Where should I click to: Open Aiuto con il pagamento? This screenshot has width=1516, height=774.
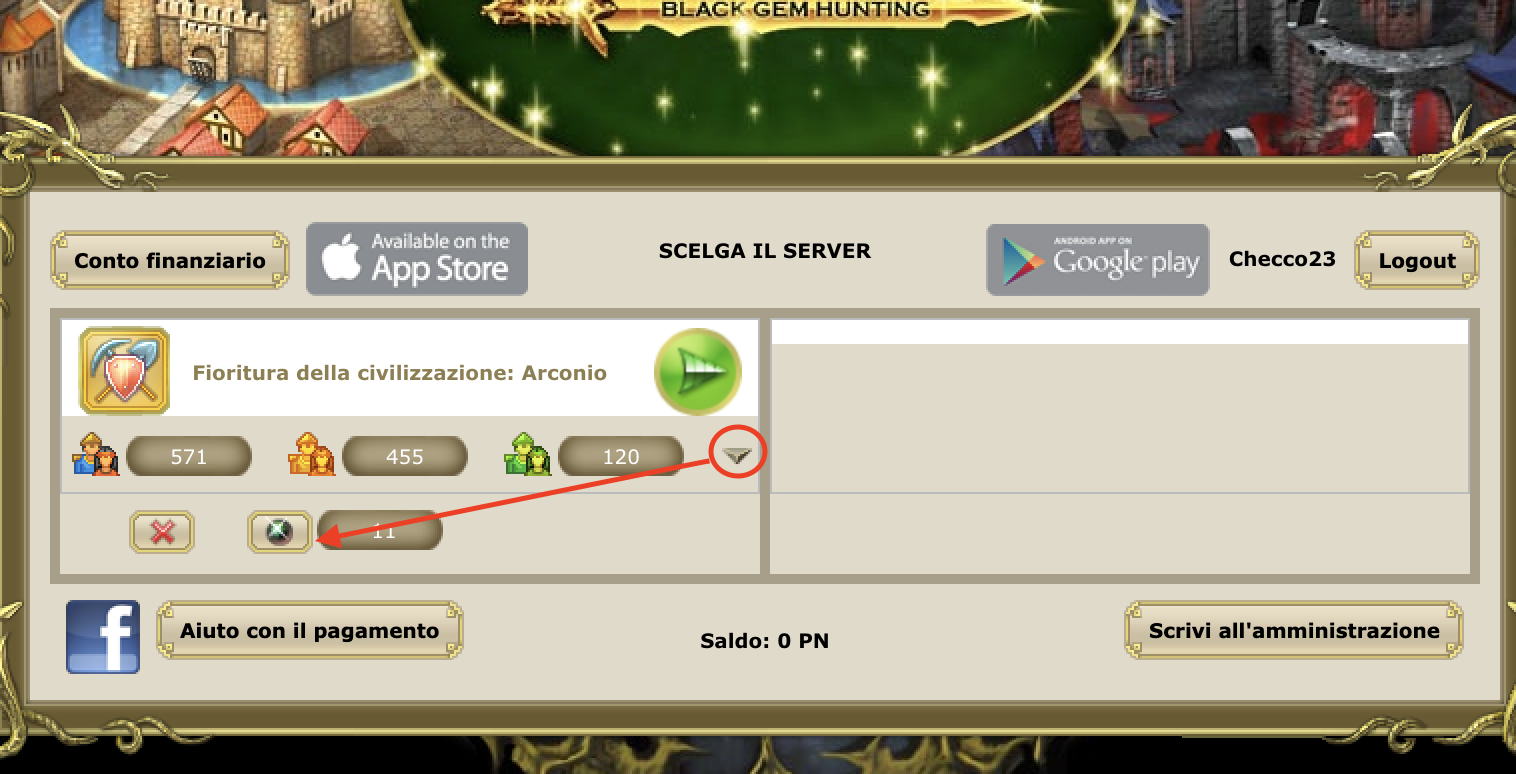tap(310, 631)
